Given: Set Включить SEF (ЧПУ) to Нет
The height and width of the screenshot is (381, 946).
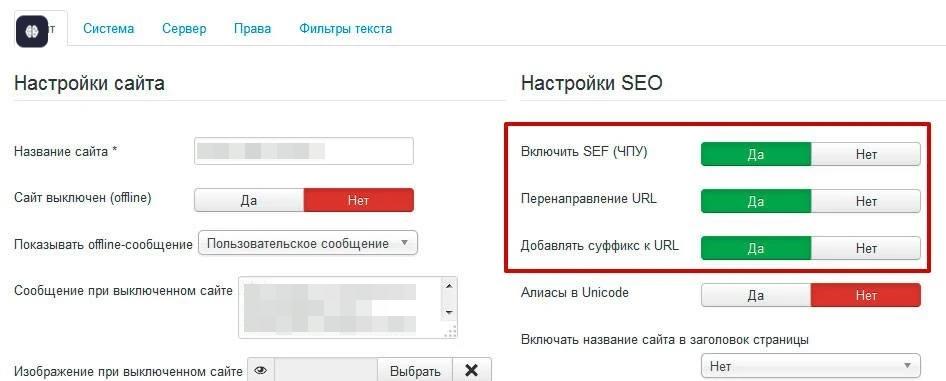Looking at the screenshot, I should click(866, 154).
